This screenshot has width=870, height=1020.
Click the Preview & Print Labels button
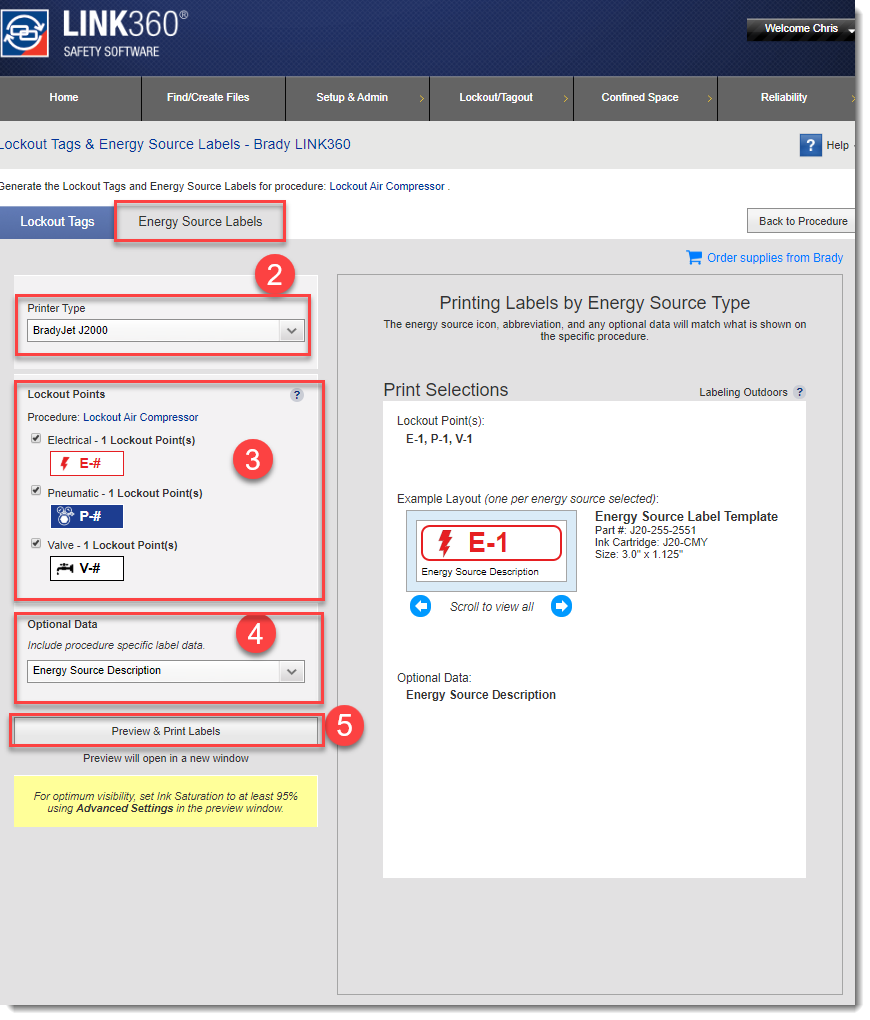click(x=166, y=731)
